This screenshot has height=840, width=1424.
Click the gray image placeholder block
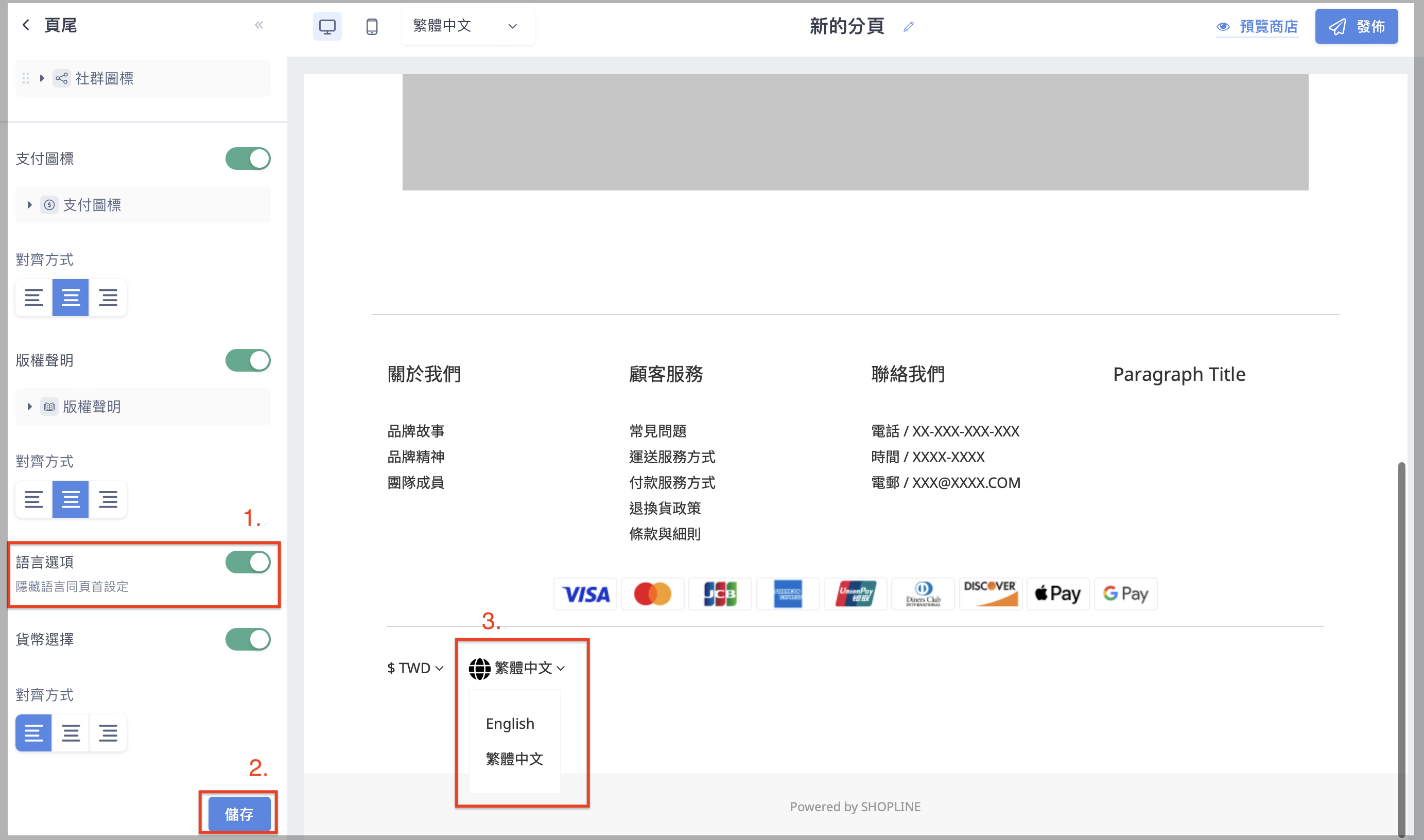click(x=855, y=132)
